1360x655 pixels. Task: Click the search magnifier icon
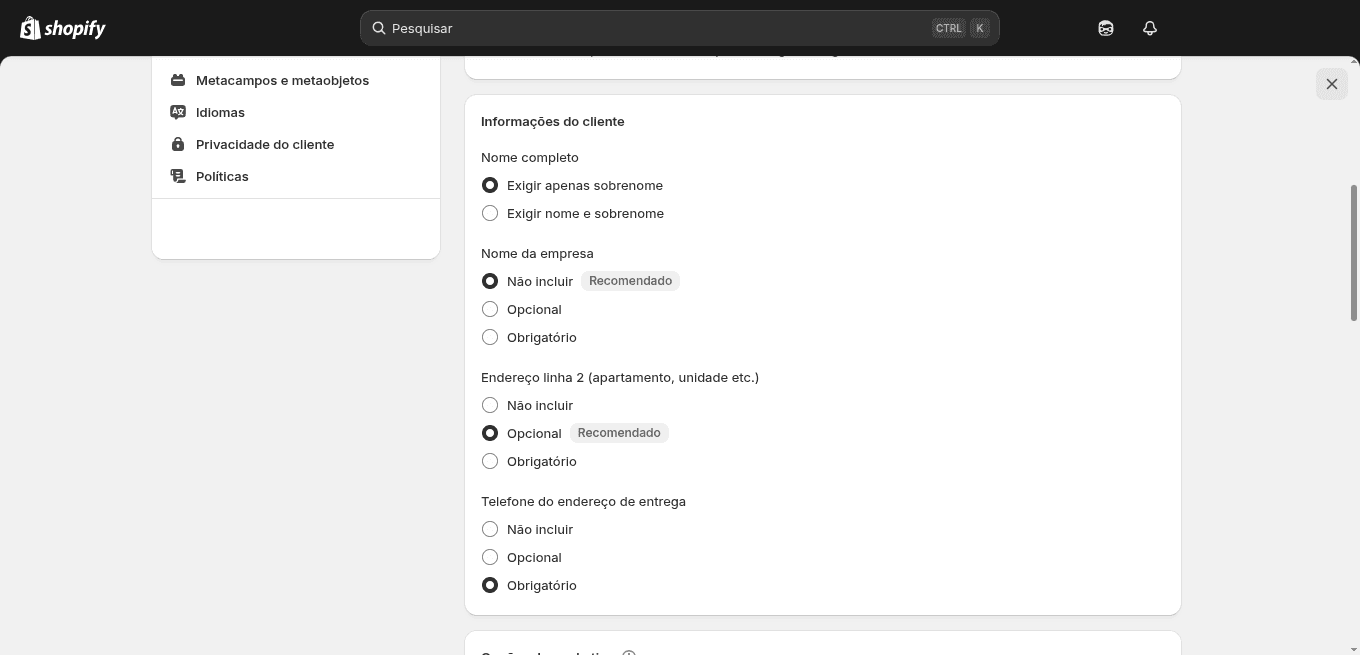point(379,28)
